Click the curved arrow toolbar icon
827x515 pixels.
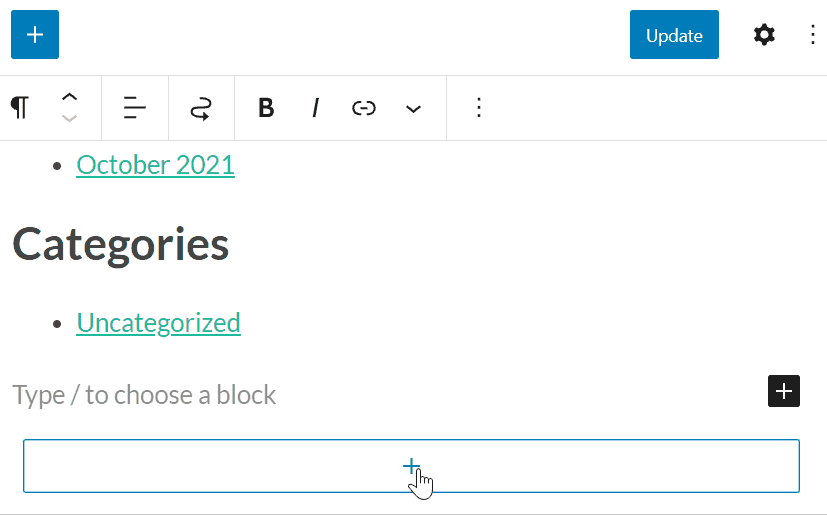pyautogui.click(x=201, y=108)
